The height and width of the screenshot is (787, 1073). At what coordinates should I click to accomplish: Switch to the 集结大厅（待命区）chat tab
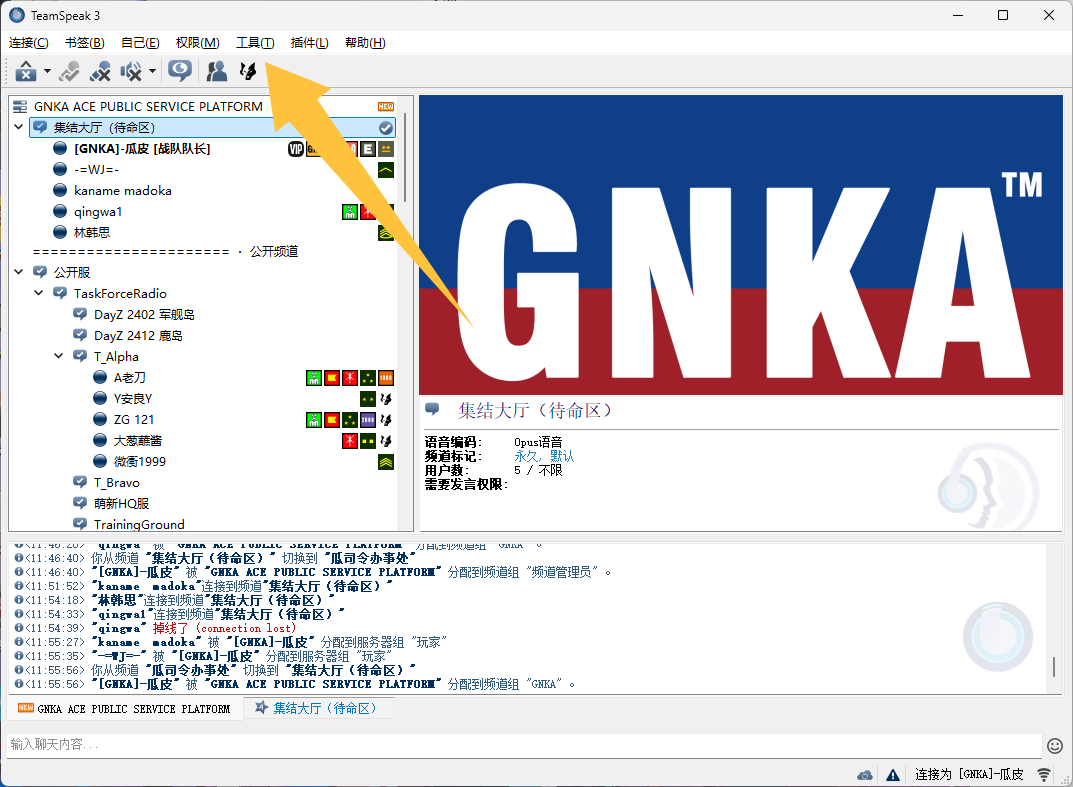pyautogui.click(x=317, y=708)
